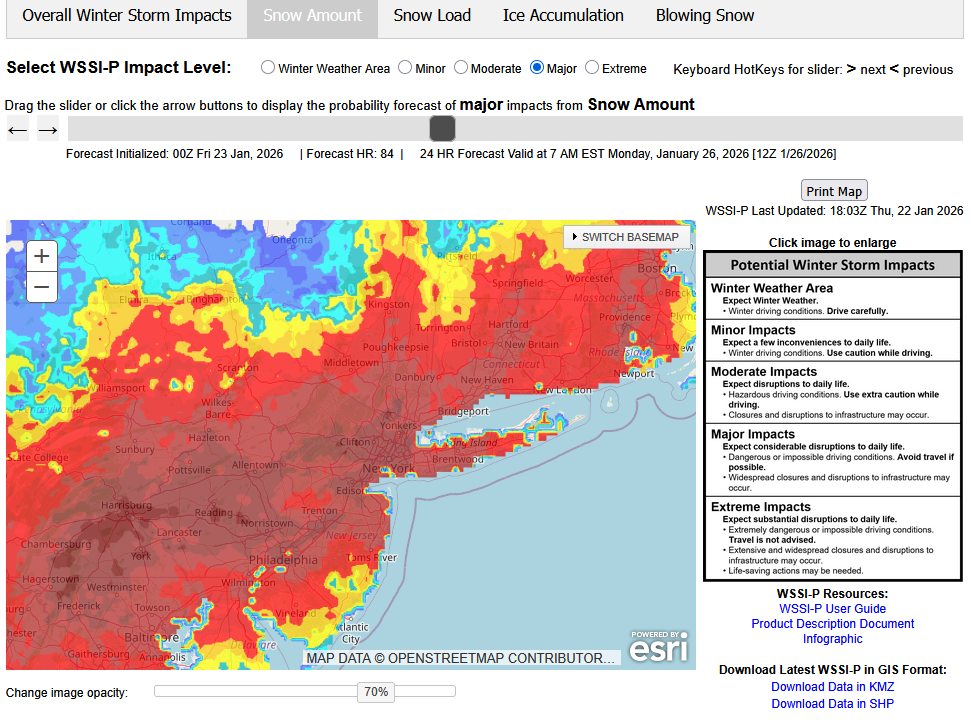Download data in KMZ format

(x=832, y=687)
